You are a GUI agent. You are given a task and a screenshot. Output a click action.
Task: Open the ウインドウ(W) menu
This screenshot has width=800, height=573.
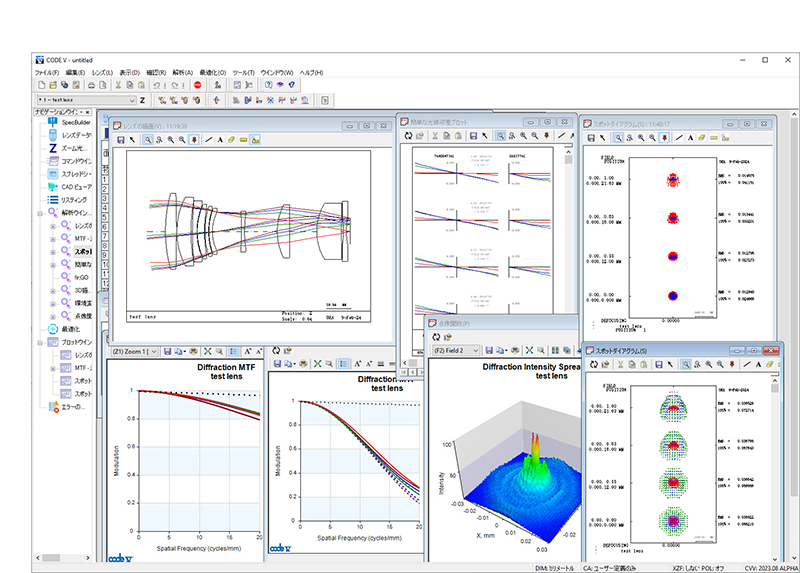pyautogui.click(x=277, y=73)
